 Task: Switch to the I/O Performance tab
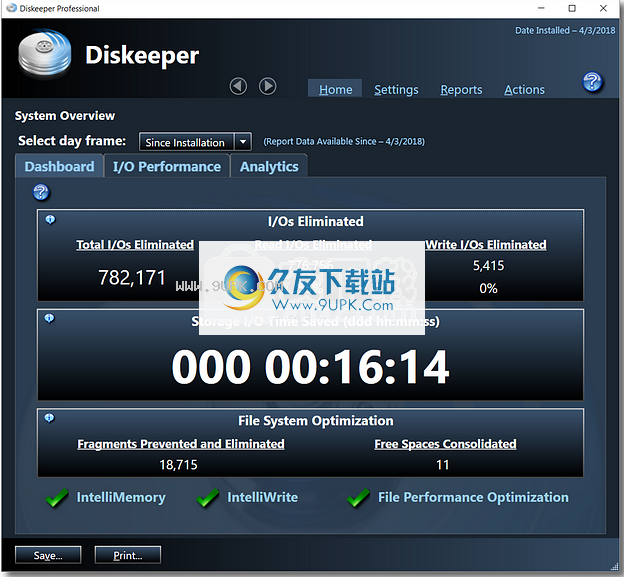coord(167,166)
